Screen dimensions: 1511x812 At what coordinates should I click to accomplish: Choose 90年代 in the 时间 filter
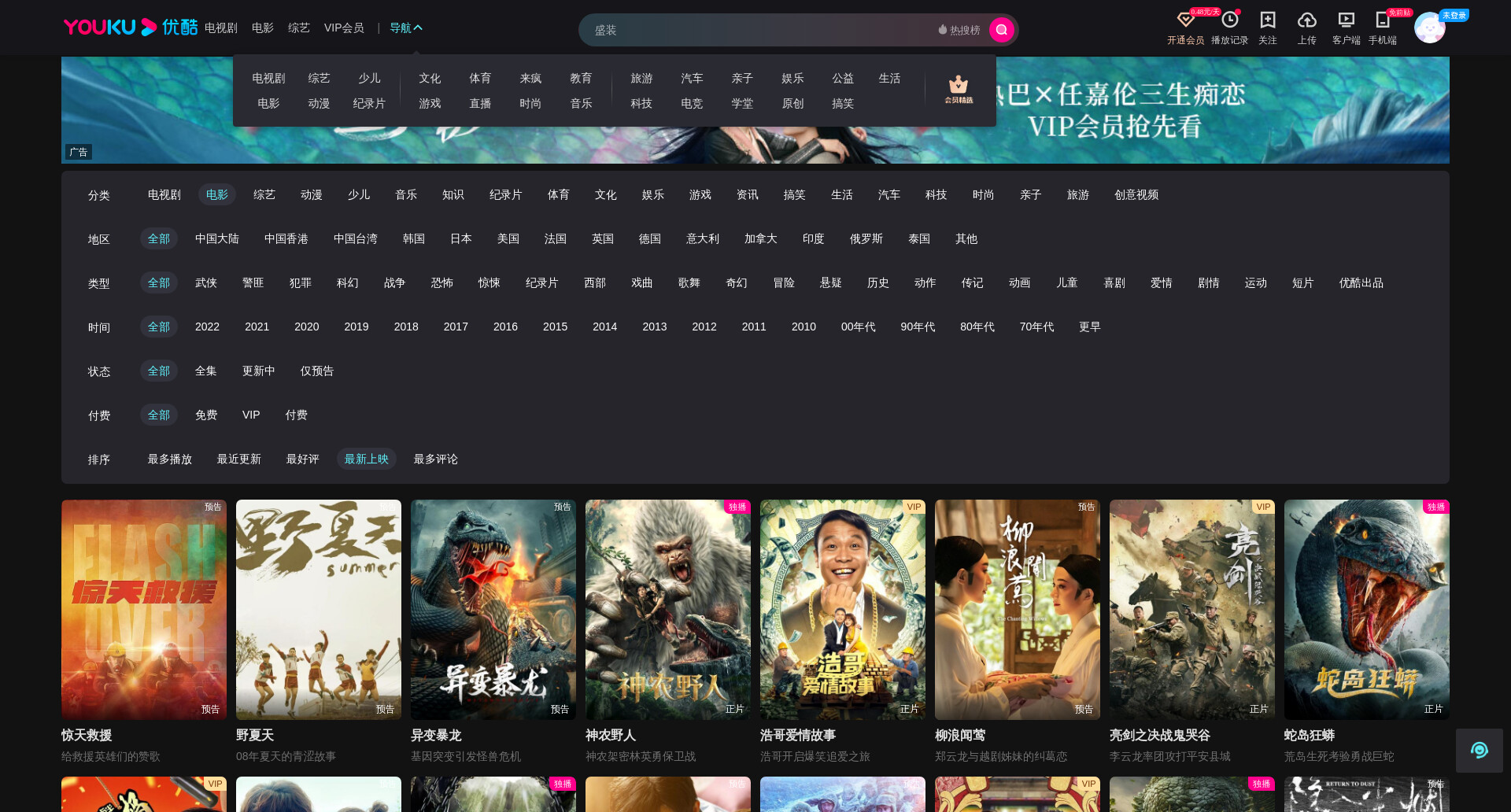point(918,327)
